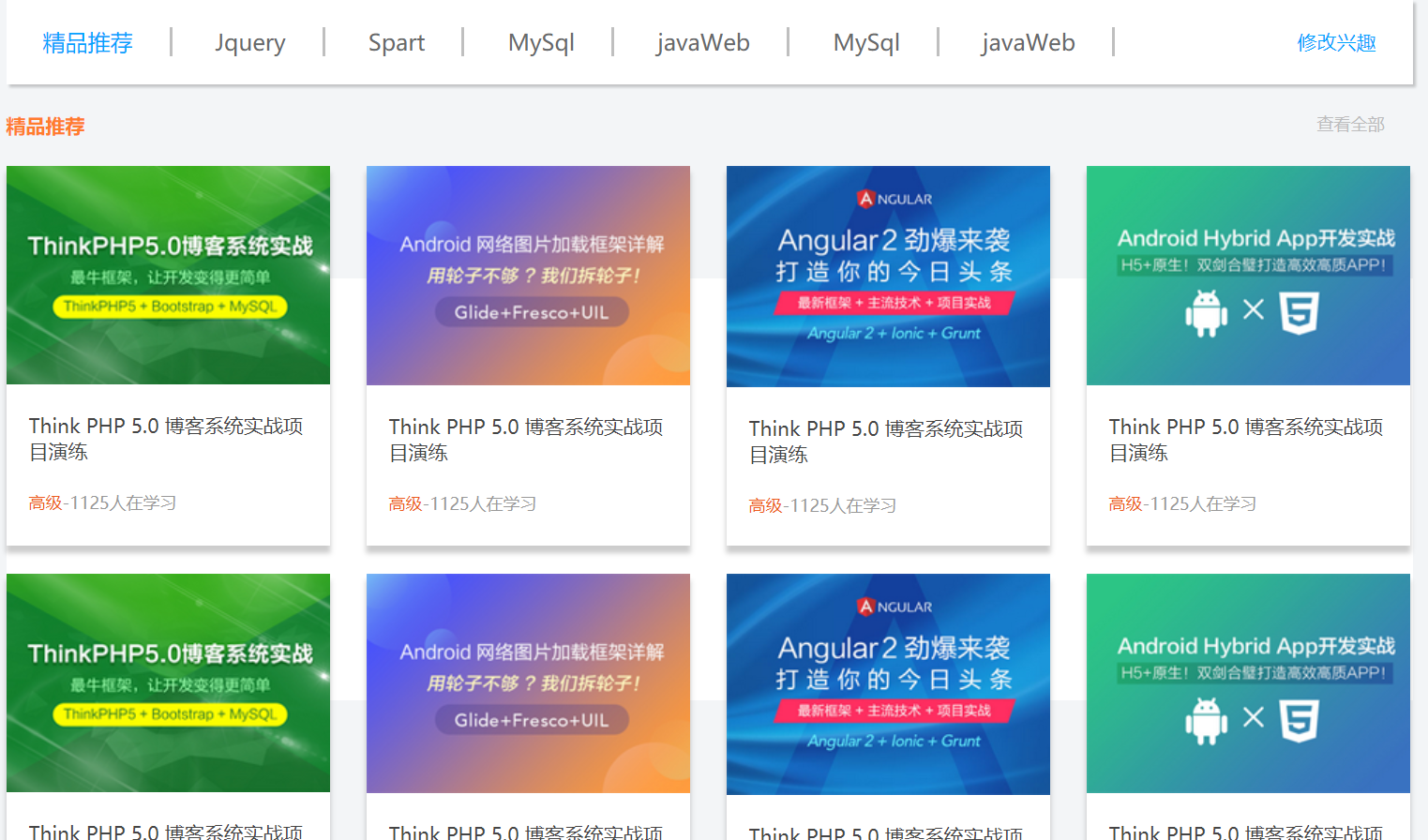Switch to the second MySql tab
This screenshot has width=1428, height=840.
pyautogui.click(x=864, y=42)
